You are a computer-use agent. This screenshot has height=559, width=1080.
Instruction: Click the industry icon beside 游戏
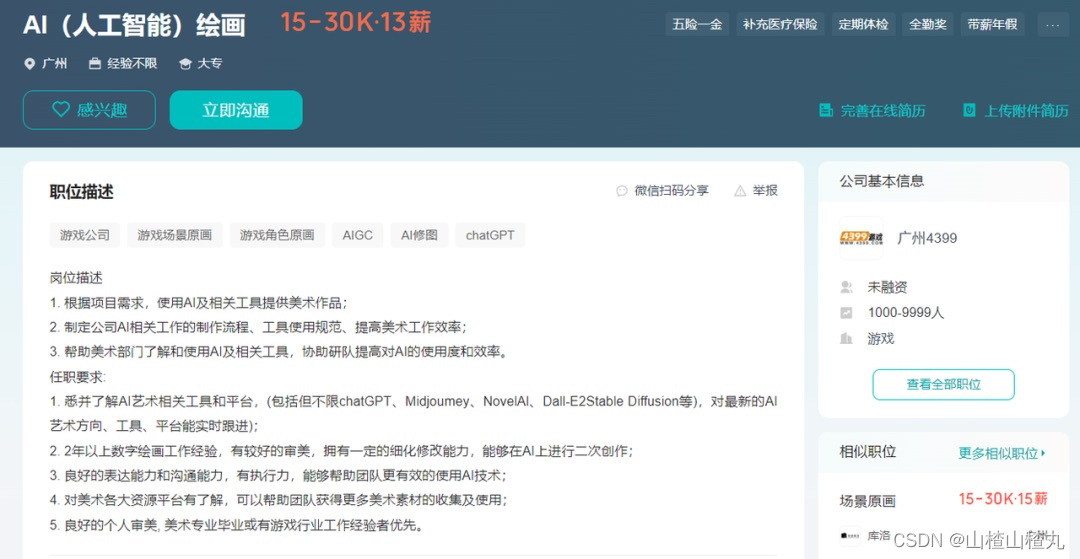tap(847, 338)
